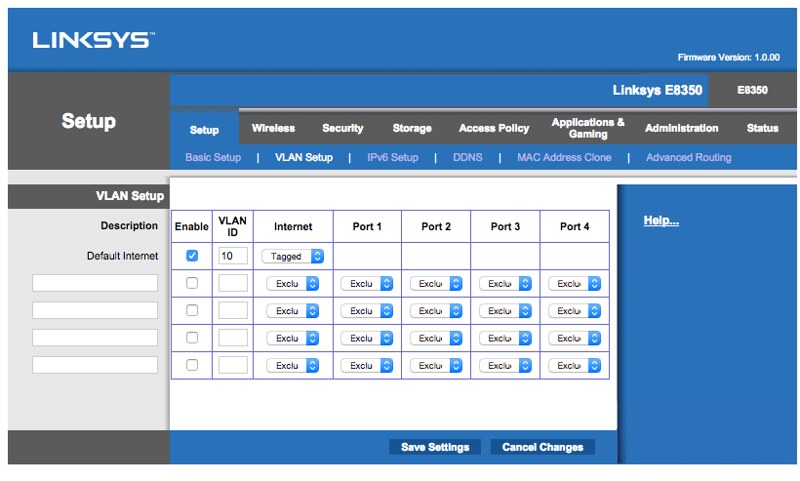Expand Port 1 dropdown in second row
Viewport: 800px width, 481px height.
point(366,284)
